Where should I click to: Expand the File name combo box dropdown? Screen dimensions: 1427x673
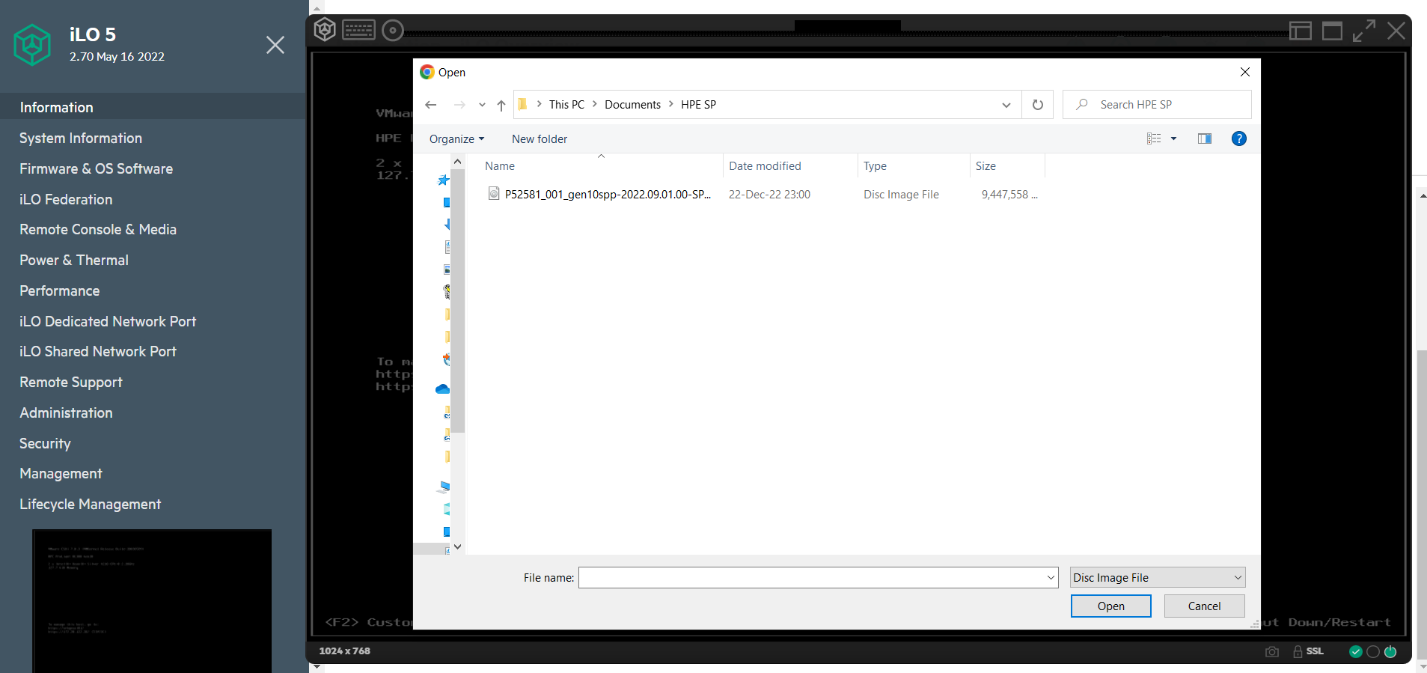point(1050,578)
